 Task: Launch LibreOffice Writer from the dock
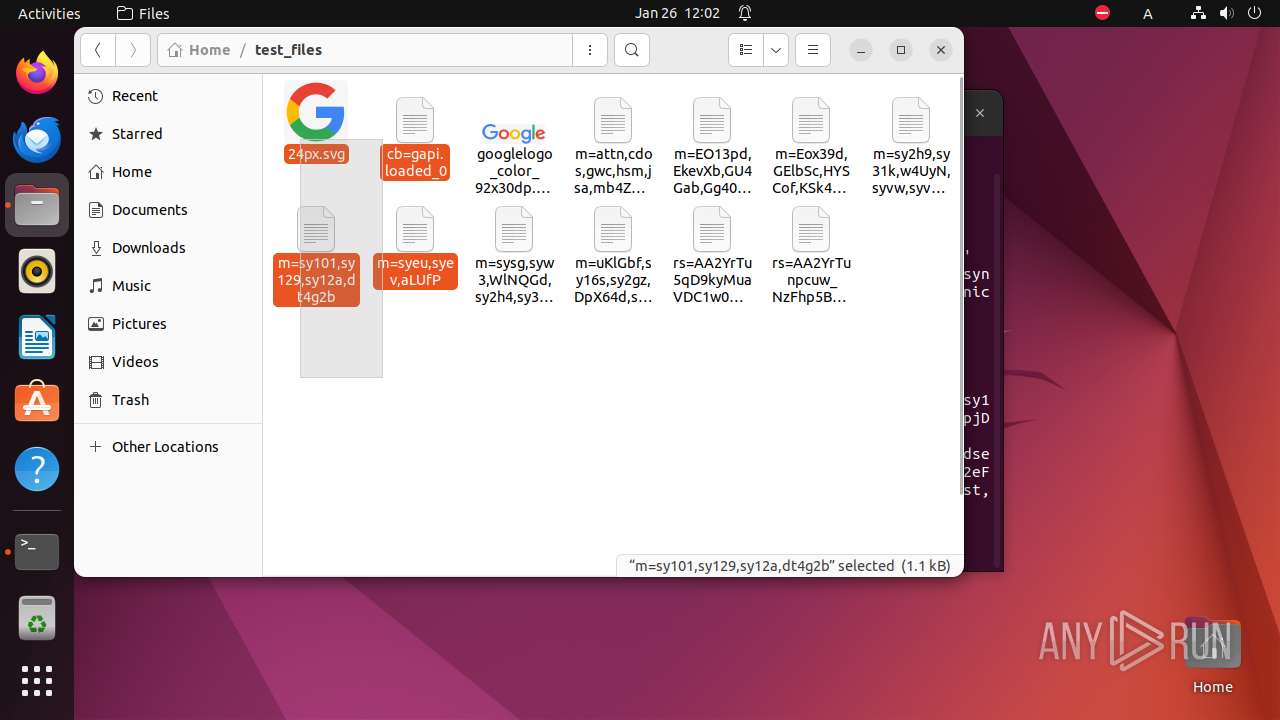37,337
